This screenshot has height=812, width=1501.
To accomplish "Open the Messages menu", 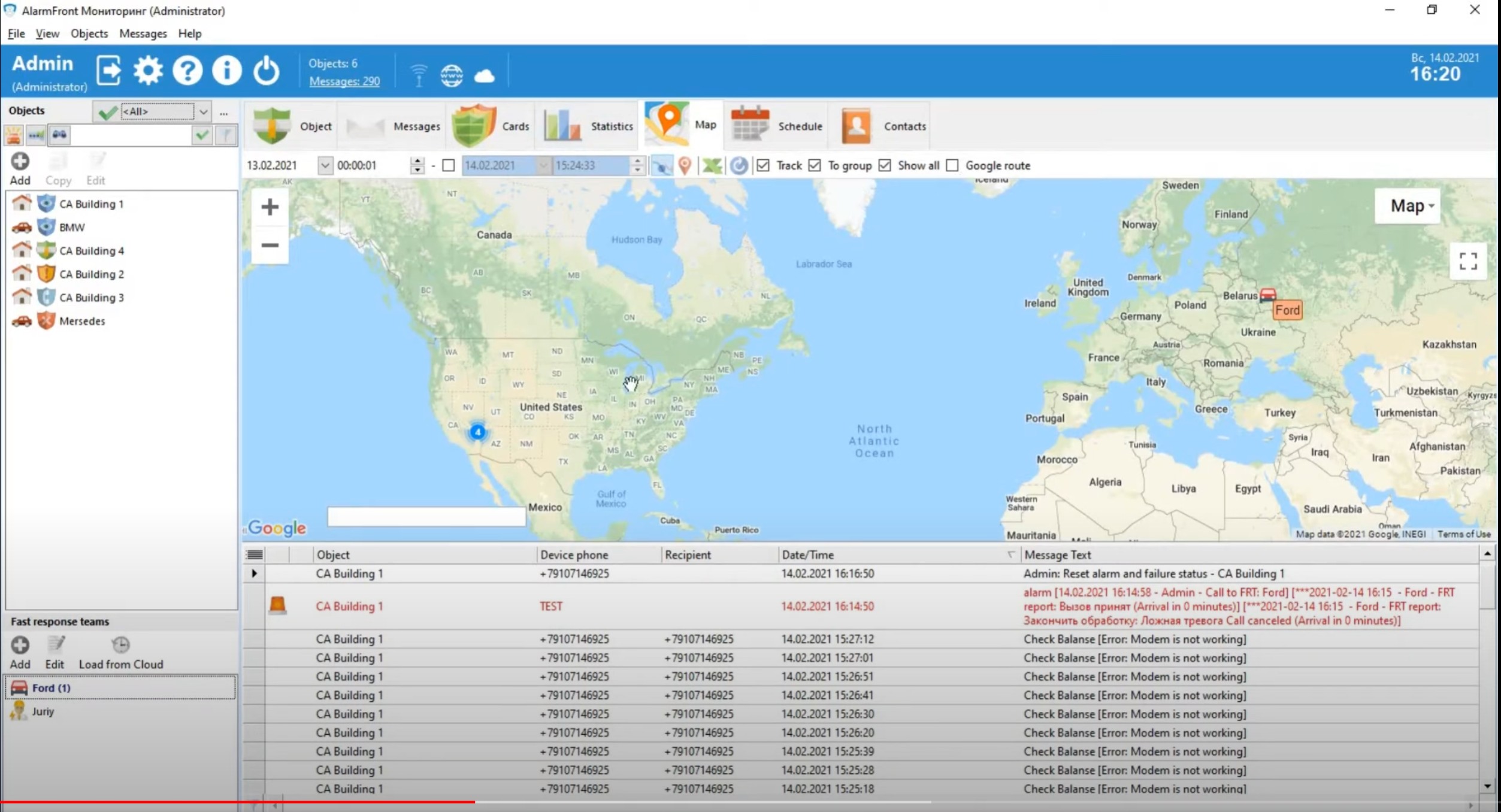I will (x=143, y=34).
